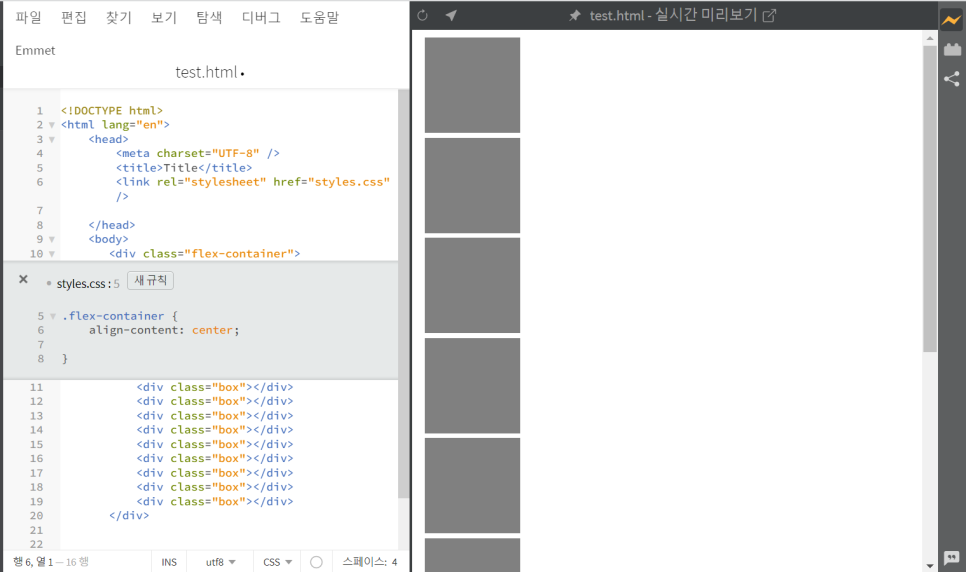This screenshot has width=966, height=572.
Task: Open the feedback speech bubble icon
Action: (951, 558)
